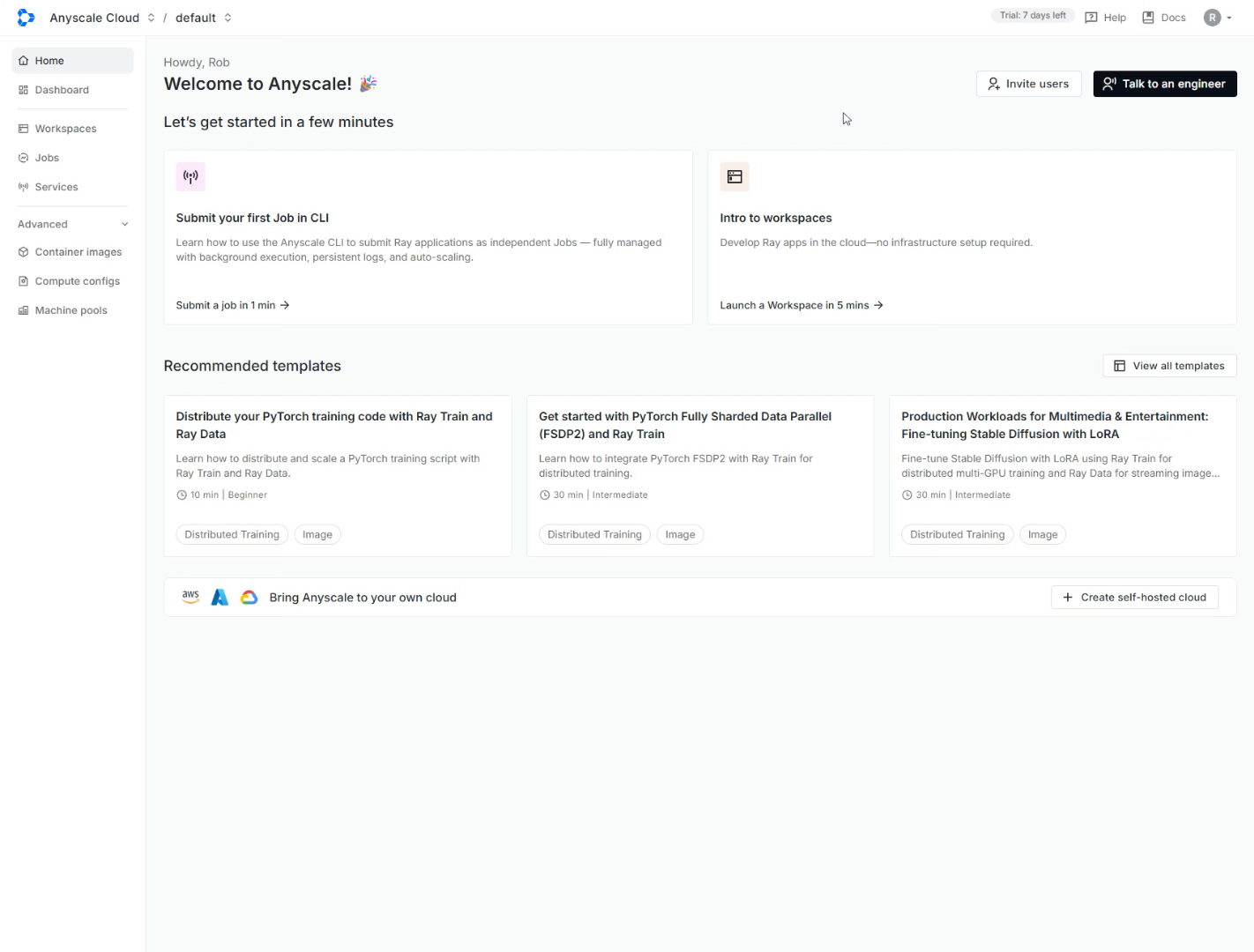1254x952 pixels.
Task: Click the Beginner template's Distributed Training tag
Action: pyautogui.click(x=232, y=534)
